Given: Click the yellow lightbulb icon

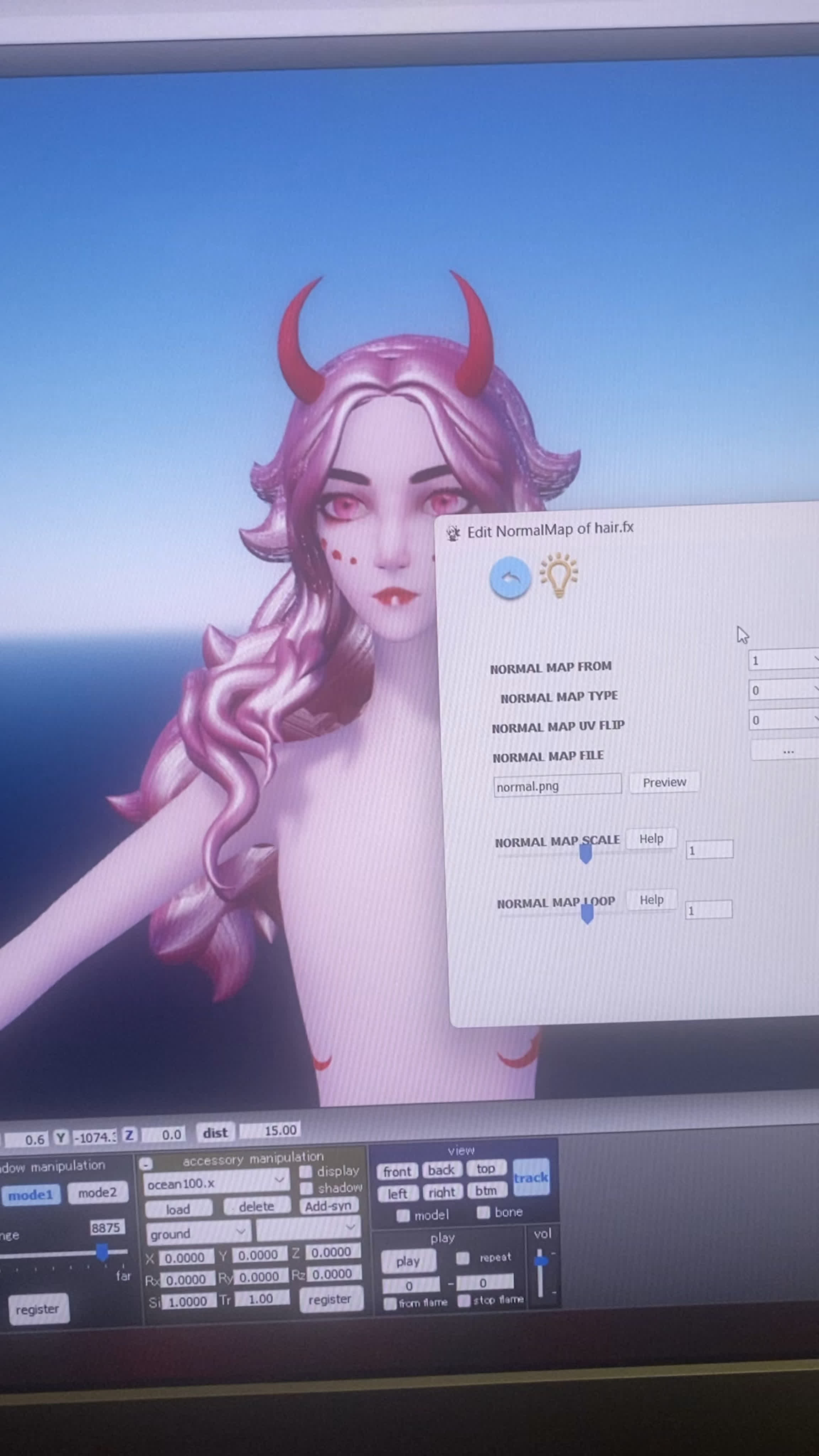Looking at the screenshot, I should (x=558, y=574).
